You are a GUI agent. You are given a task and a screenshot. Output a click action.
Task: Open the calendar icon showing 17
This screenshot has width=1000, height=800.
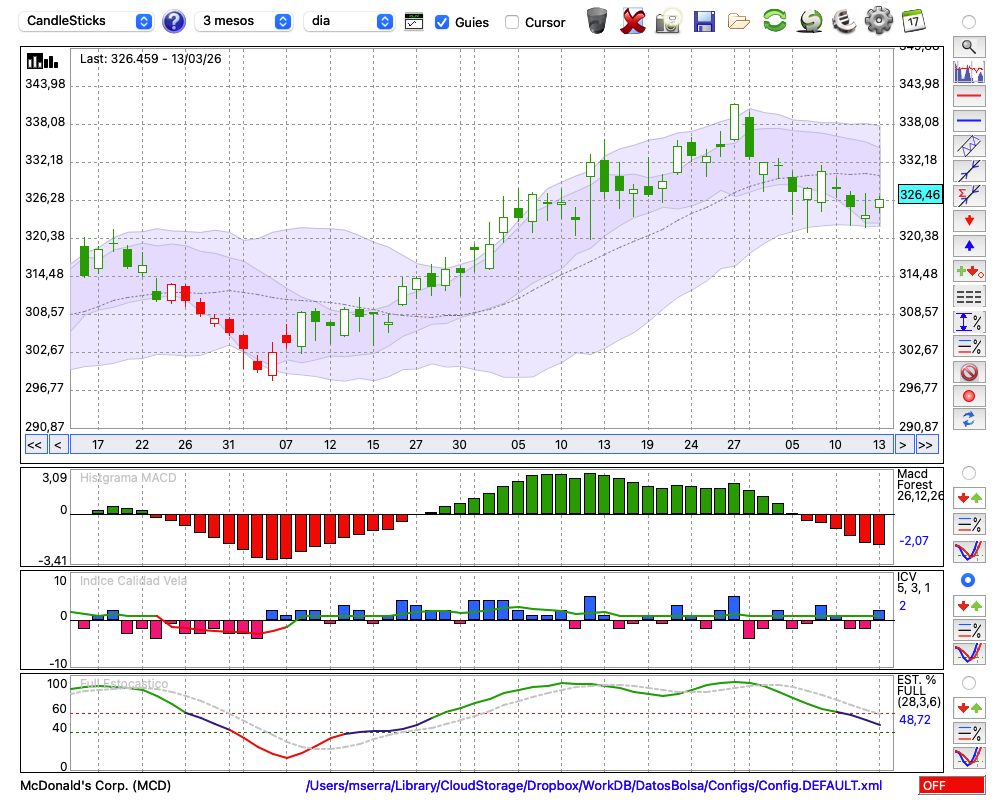(x=913, y=20)
